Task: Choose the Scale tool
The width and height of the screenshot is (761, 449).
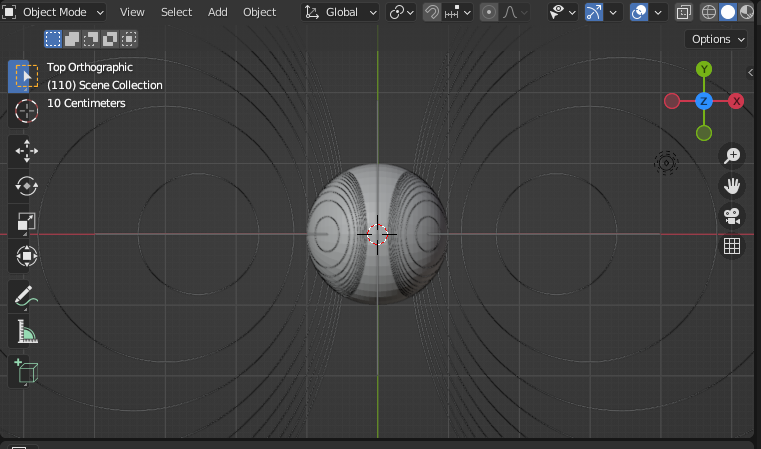Action: (27, 222)
